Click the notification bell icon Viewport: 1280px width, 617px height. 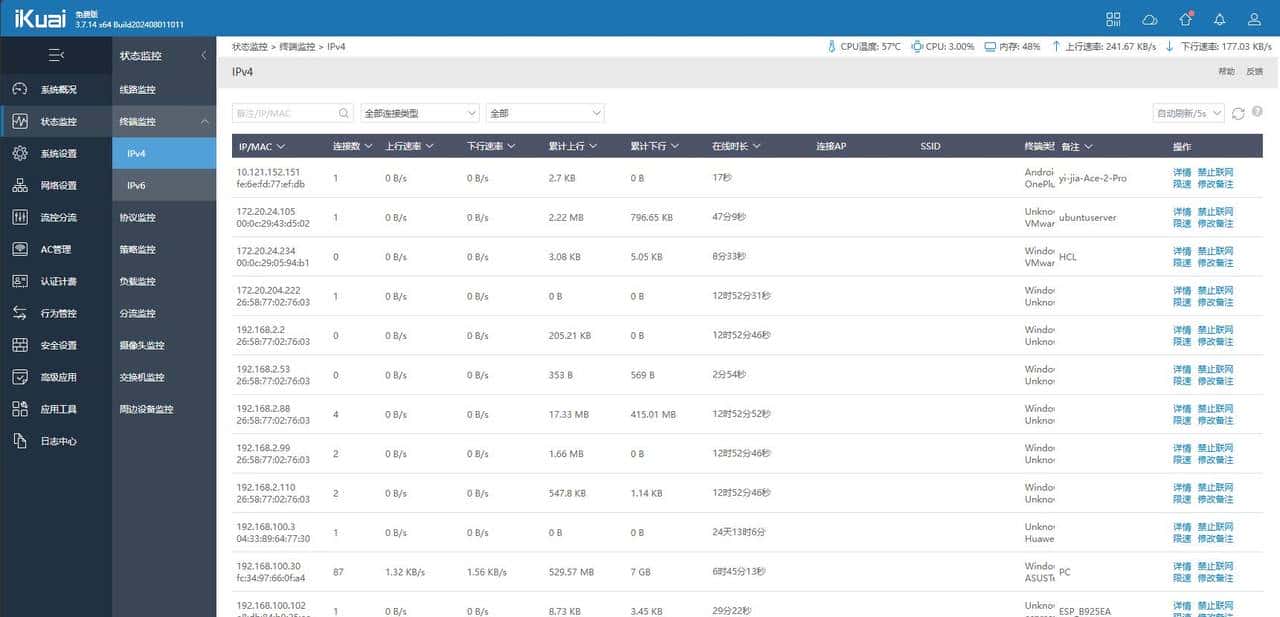coord(1221,18)
